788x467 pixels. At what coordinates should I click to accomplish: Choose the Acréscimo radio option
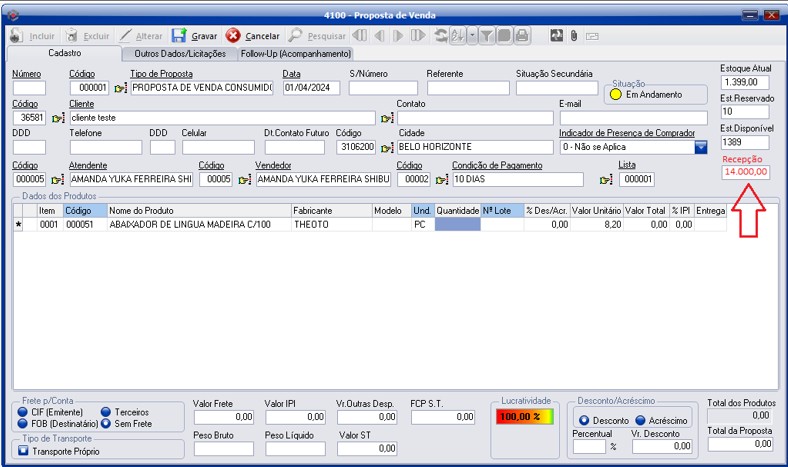640,420
